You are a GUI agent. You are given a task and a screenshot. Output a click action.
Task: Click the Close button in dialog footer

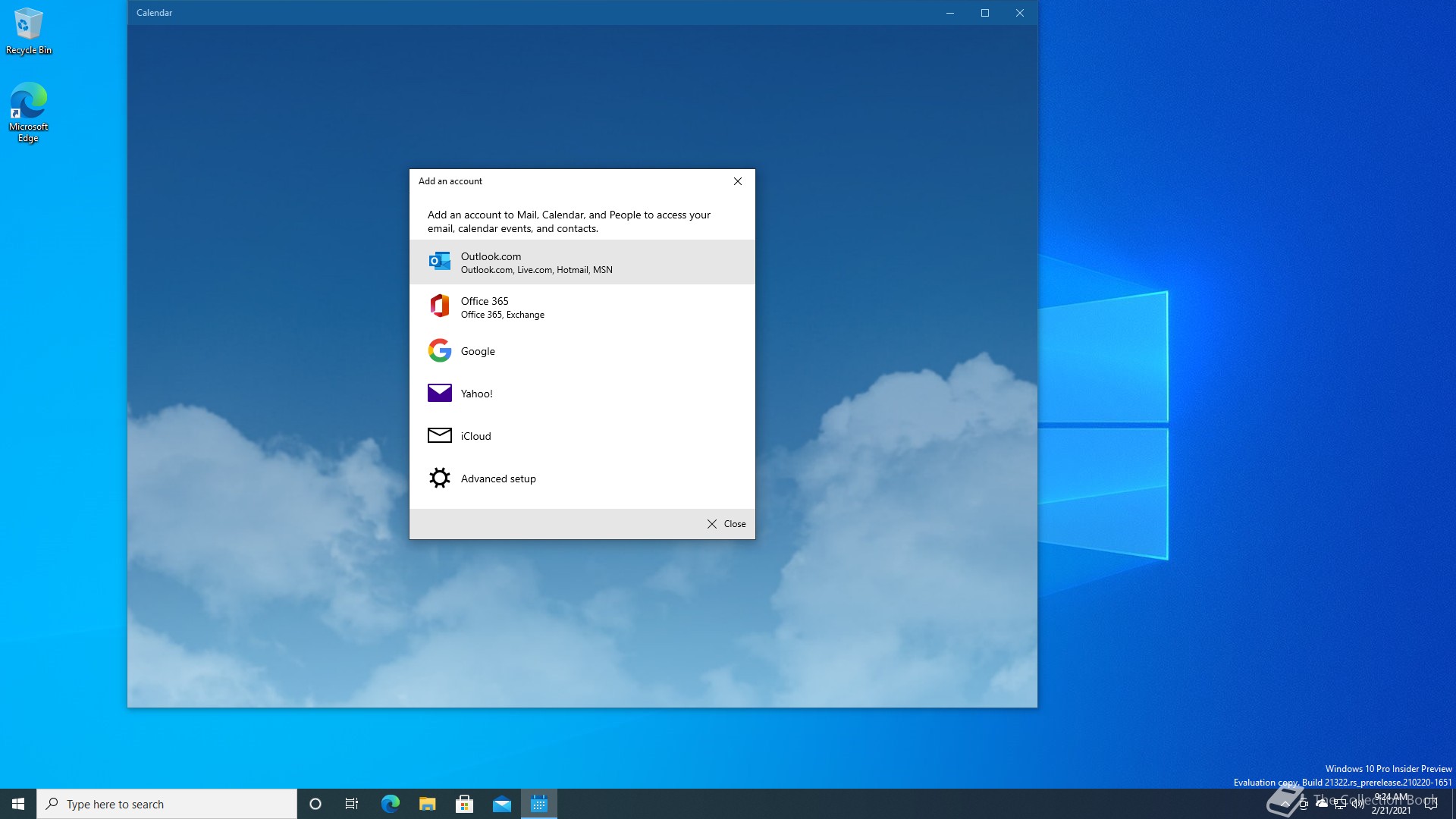point(726,524)
